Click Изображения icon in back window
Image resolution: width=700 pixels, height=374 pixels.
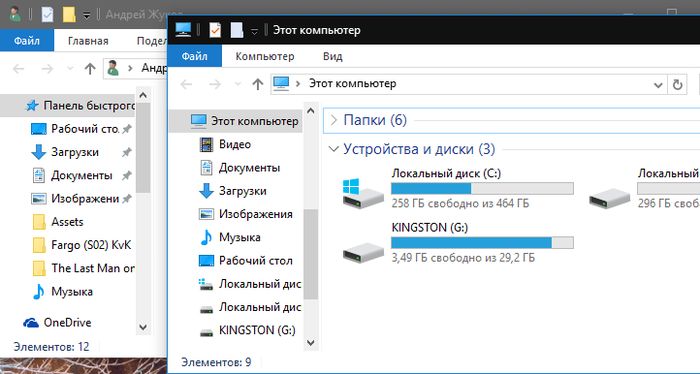(x=39, y=199)
